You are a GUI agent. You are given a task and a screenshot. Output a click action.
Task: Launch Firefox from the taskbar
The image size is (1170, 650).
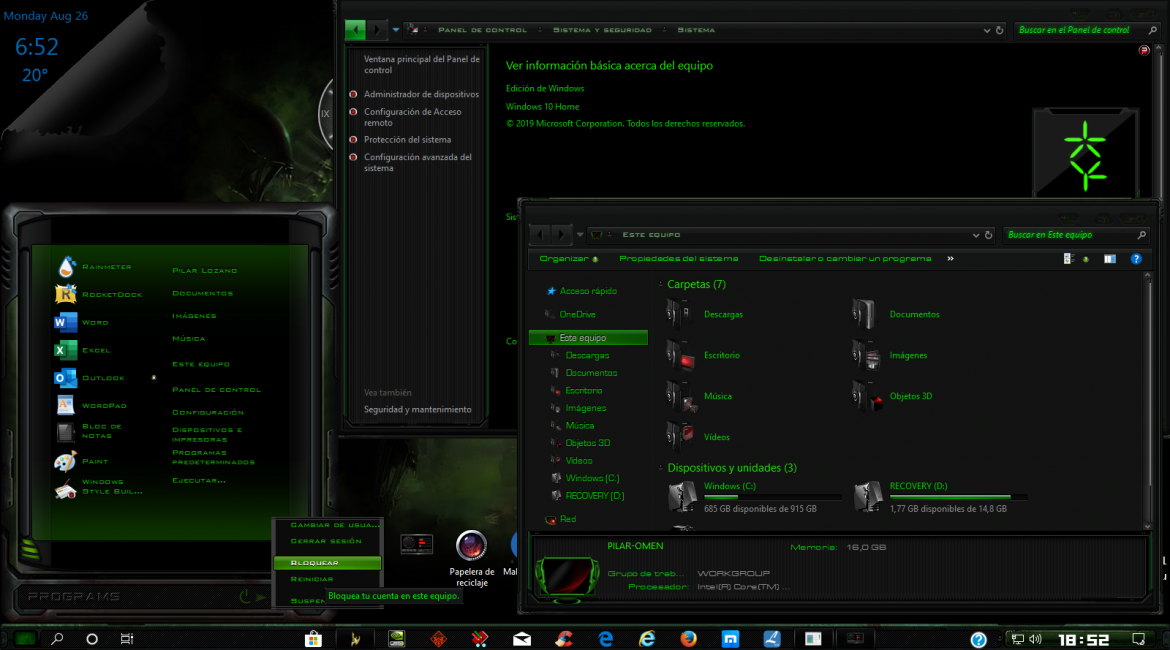pos(688,639)
